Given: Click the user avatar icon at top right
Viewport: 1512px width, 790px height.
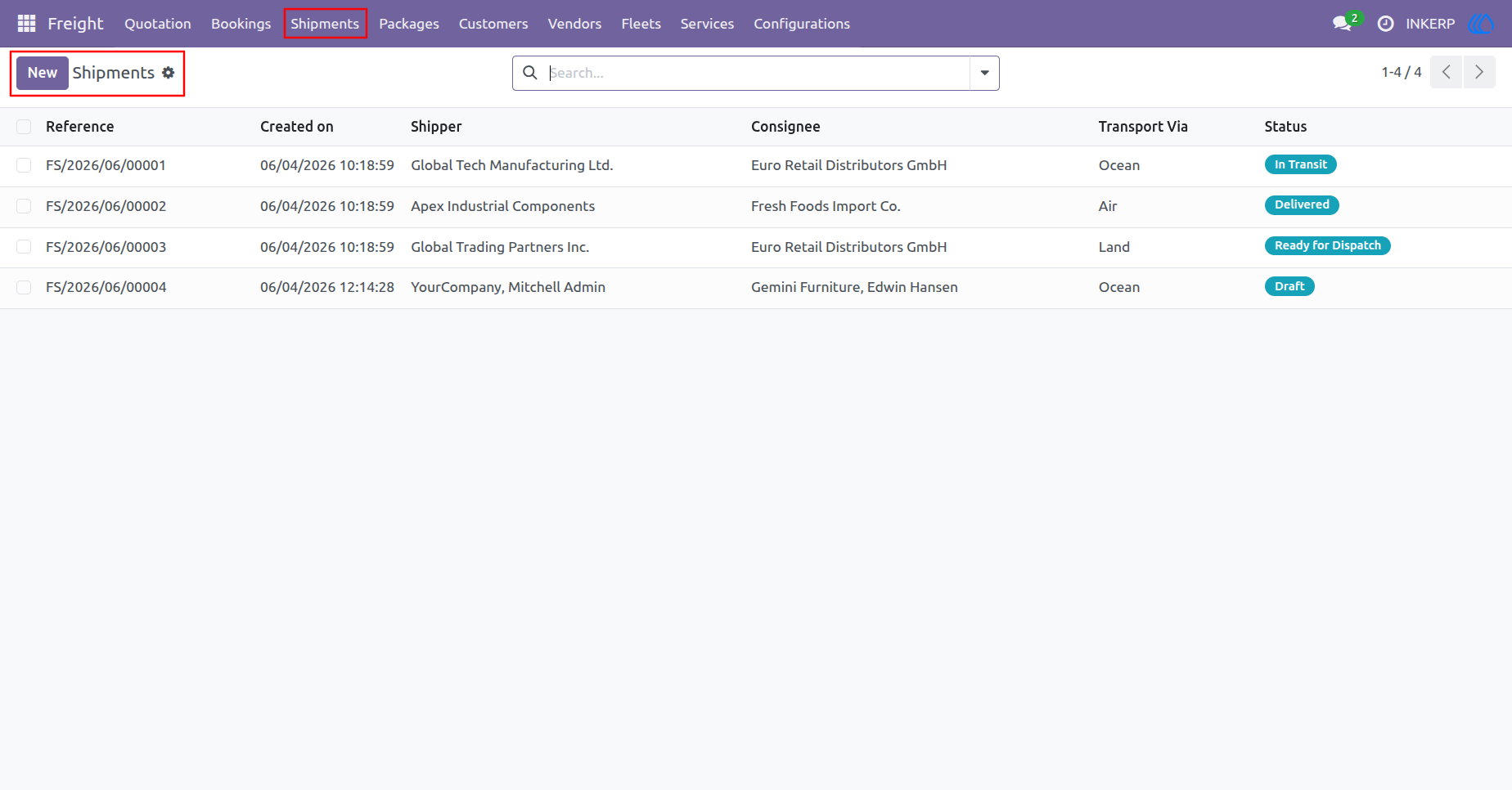Looking at the screenshot, I should coord(1481,24).
